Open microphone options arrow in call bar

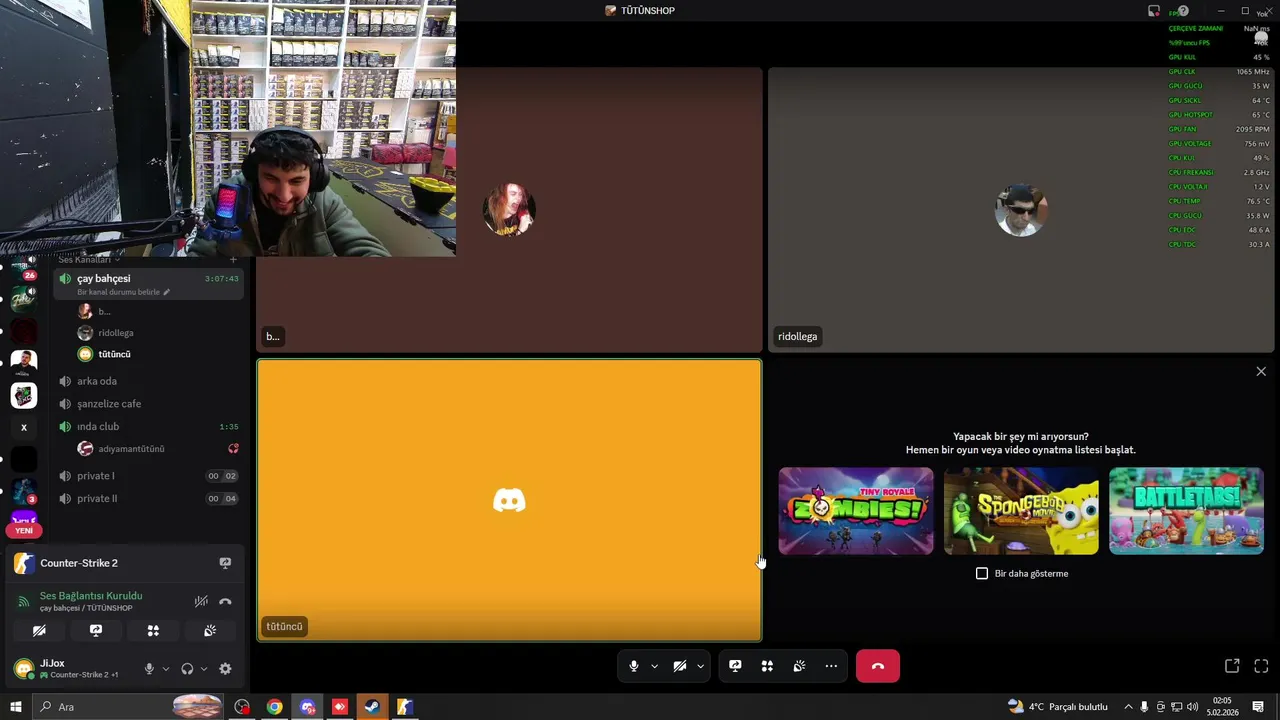click(x=655, y=666)
